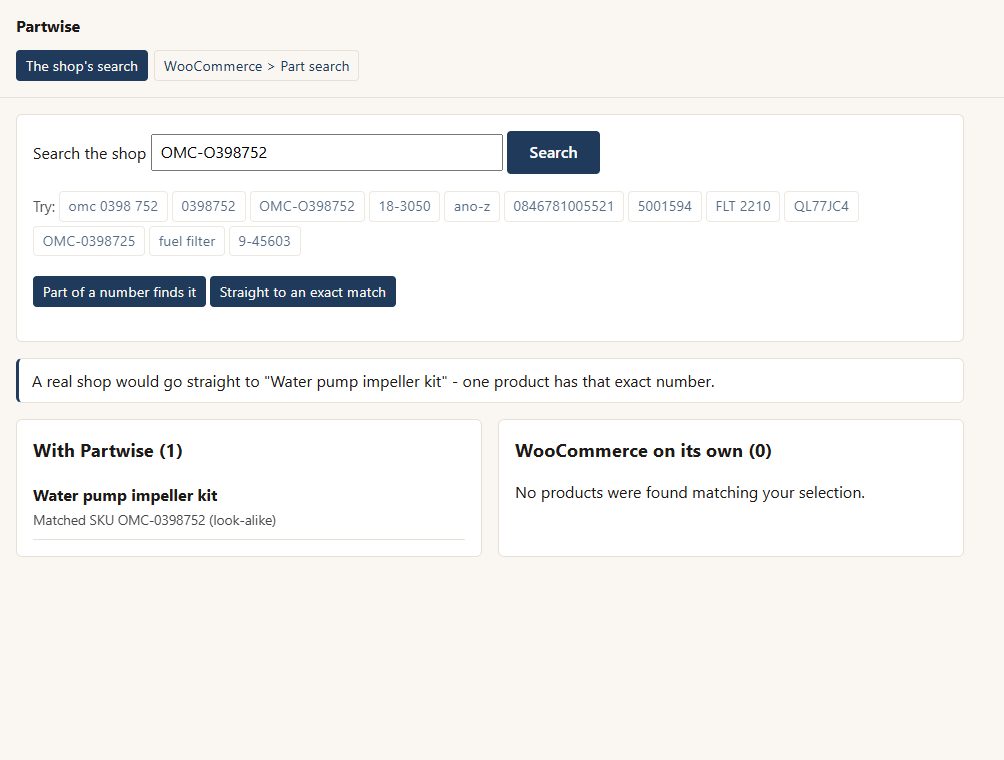Try the 'omc 0398 752' suggestion chip
This screenshot has width=1004, height=760.
[113, 206]
